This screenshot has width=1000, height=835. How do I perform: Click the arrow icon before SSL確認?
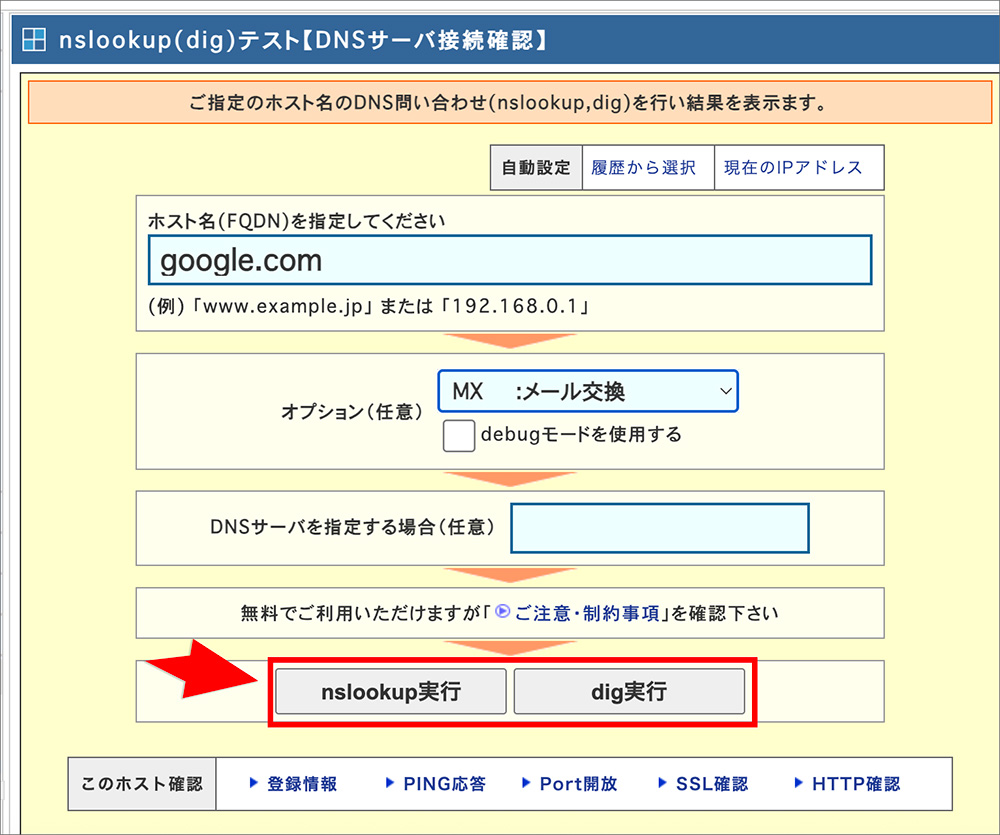664,784
